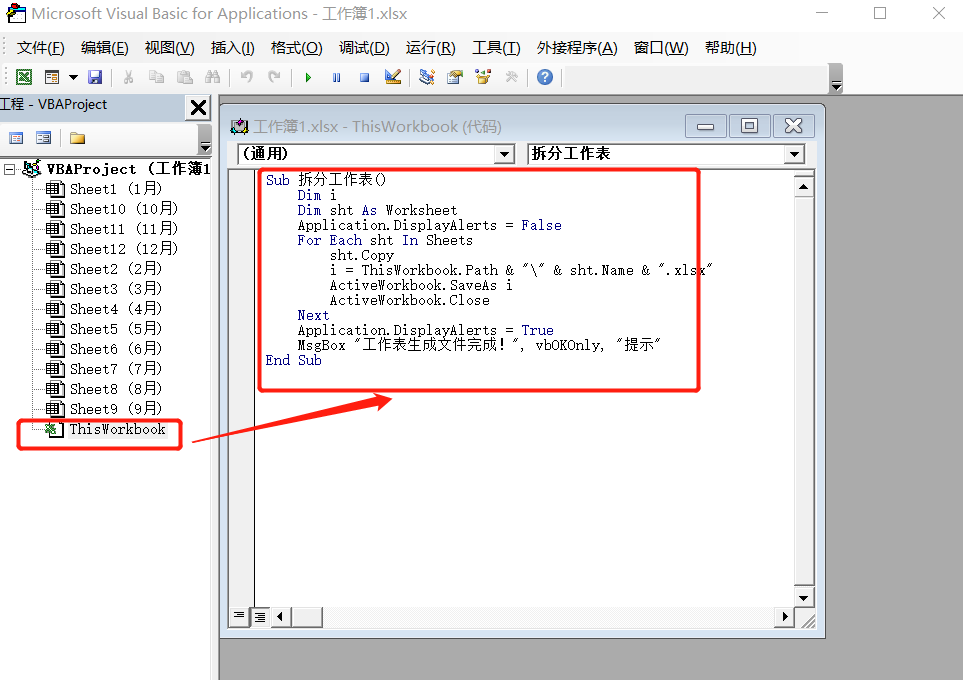Select Sheet9 (9月) in project tree
This screenshot has width=963, height=680.
(x=104, y=409)
